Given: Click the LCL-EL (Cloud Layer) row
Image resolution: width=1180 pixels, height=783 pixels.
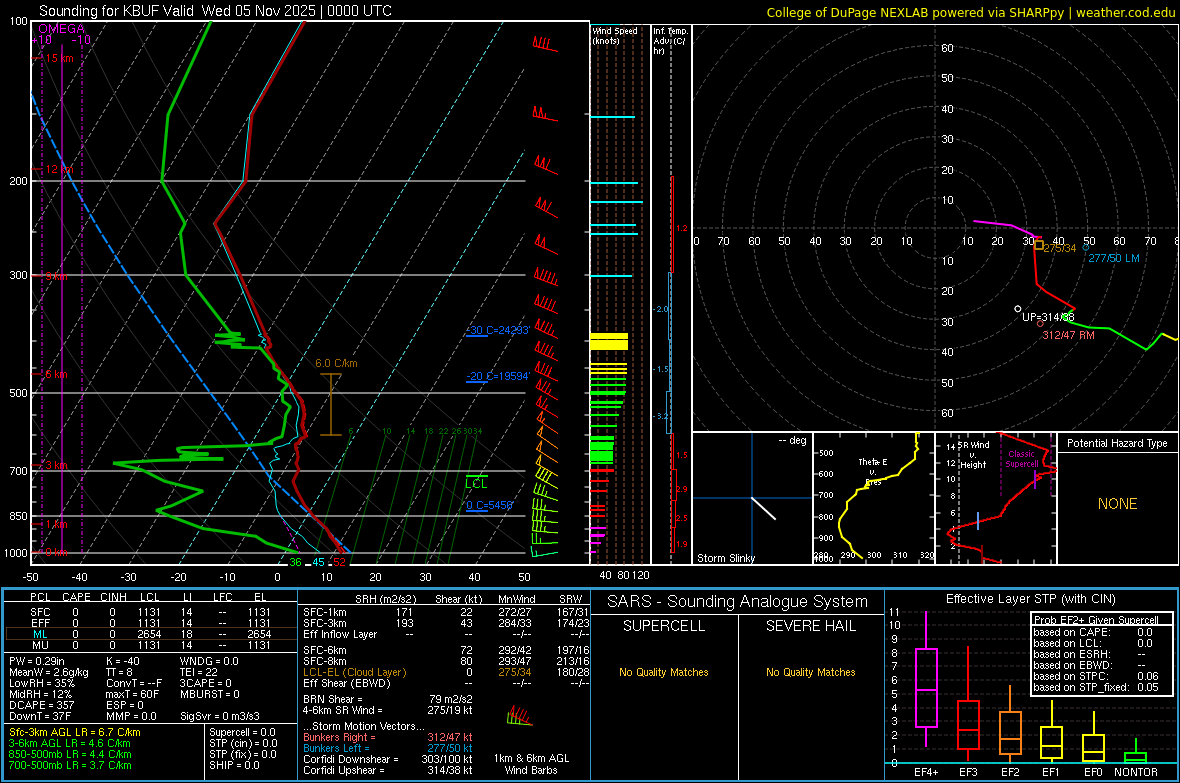Looking at the screenshot, I should [446, 672].
